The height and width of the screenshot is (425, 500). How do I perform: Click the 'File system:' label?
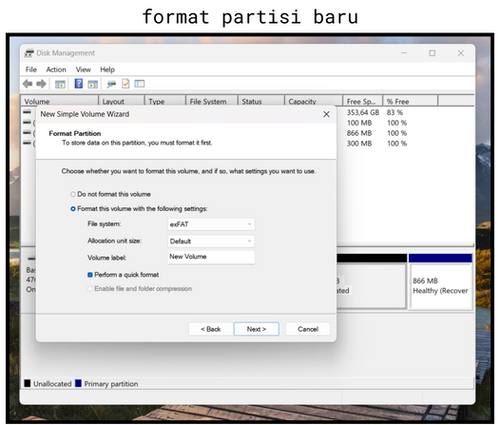pos(104,224)
